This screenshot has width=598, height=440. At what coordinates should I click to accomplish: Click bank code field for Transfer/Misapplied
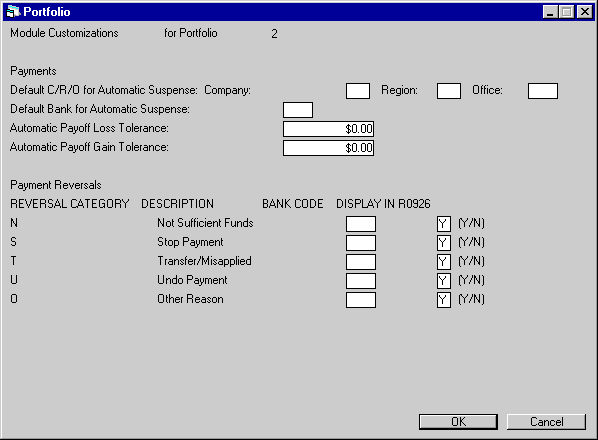(361, 262)
